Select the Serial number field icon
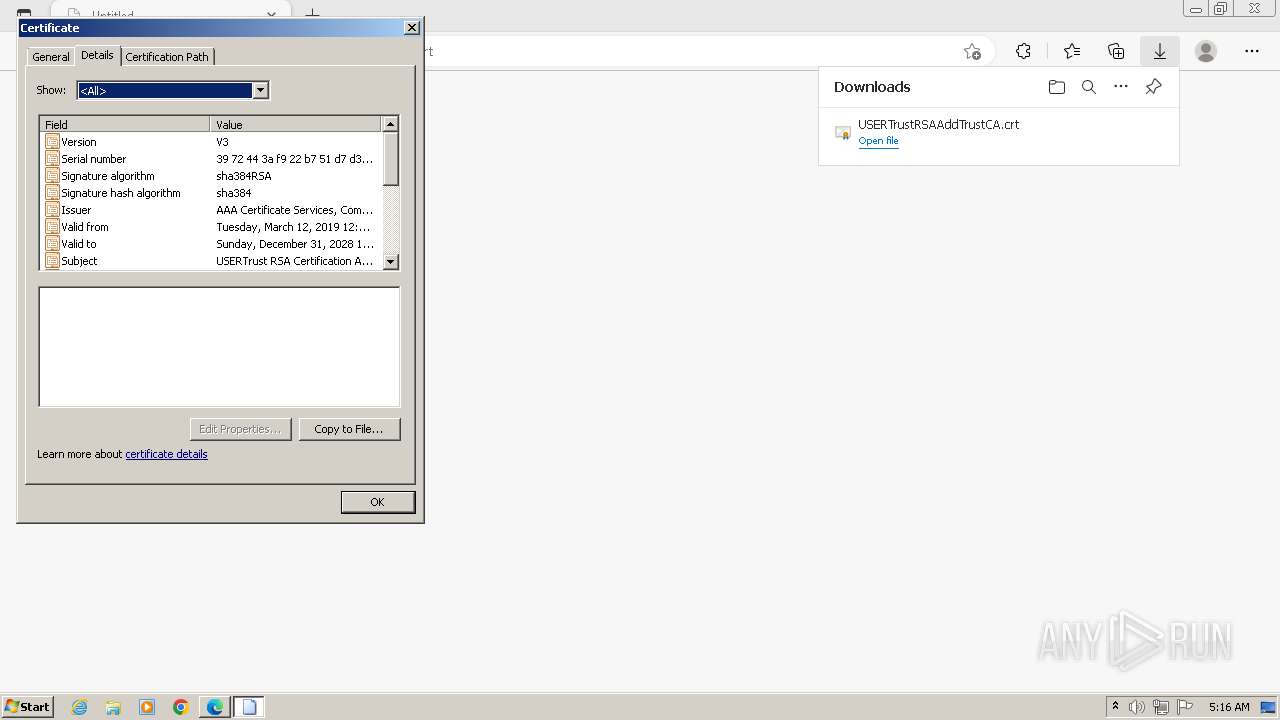The image size is (1280, 720). pyautogui.click(x=52, y=159)
